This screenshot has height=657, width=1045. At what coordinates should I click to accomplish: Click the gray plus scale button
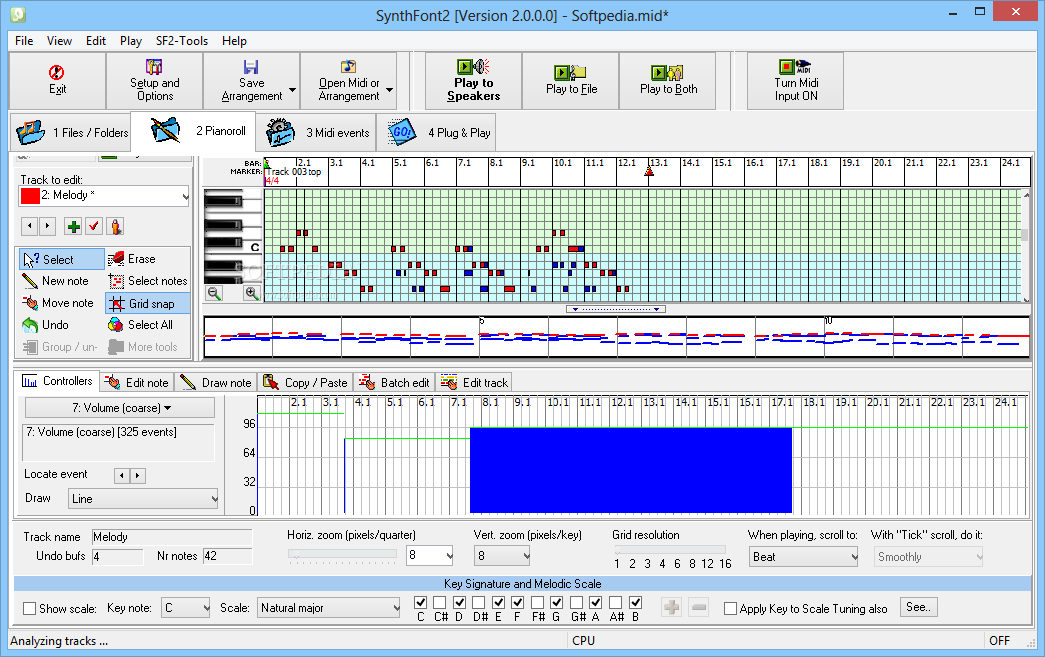(672, 607)
